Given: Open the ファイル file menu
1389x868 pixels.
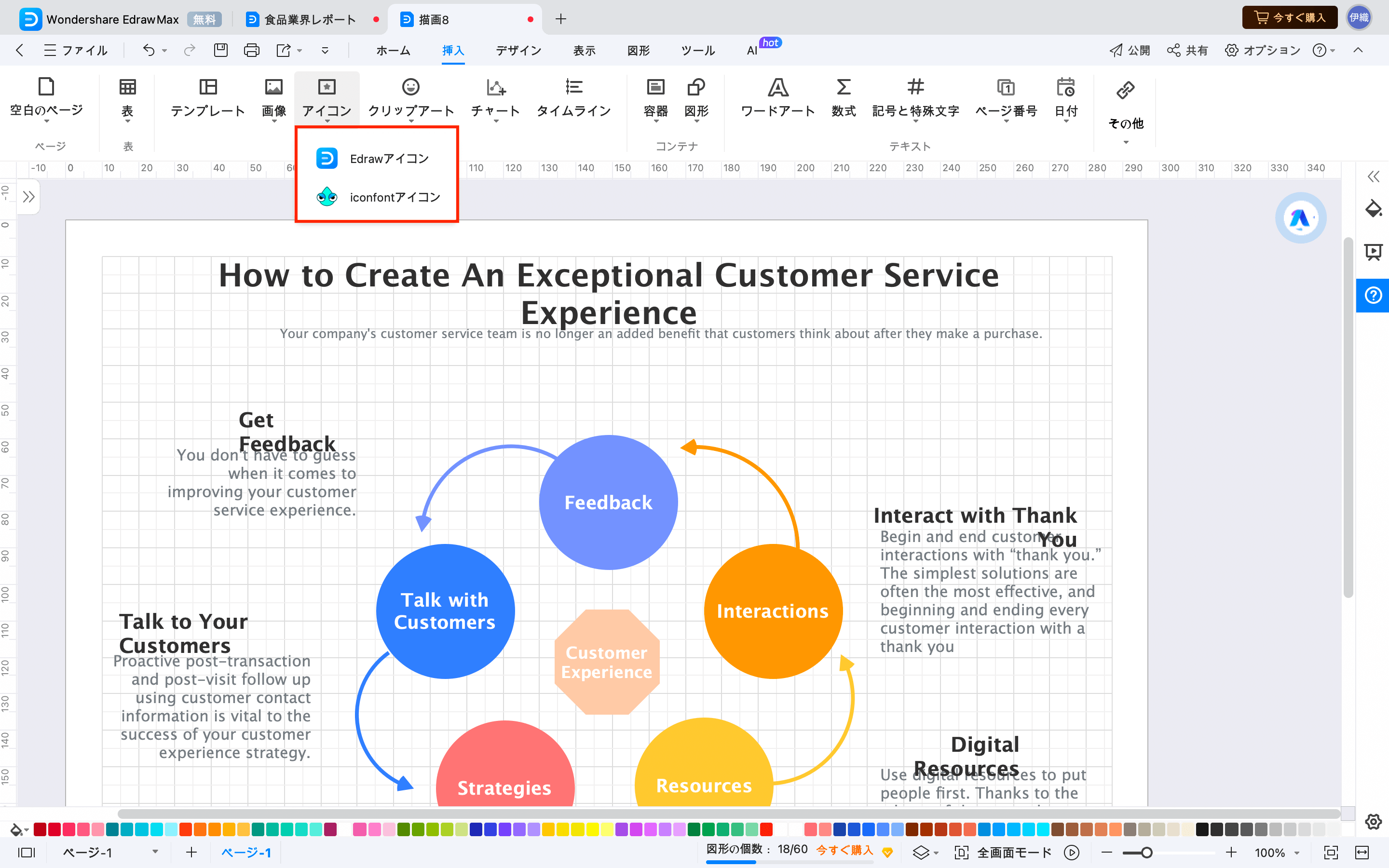Looking at the screenshot, I should [75, 51].
